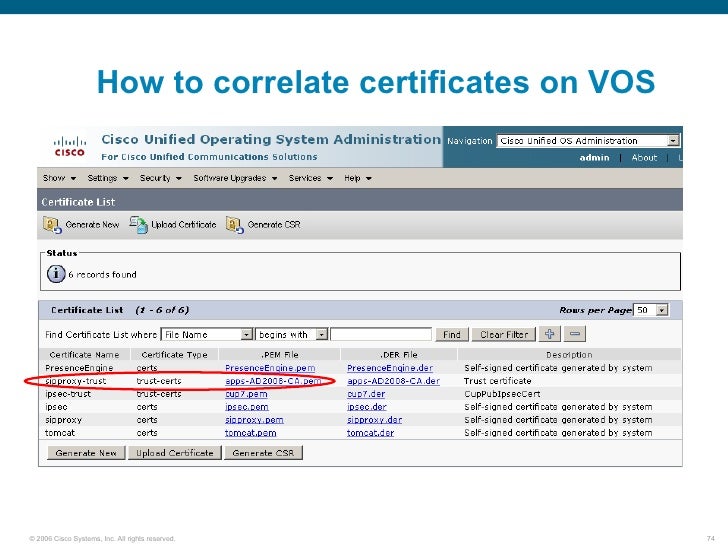Open the Services menu
728x546 pixels.
pyautogui.click(x=311, y=178)
